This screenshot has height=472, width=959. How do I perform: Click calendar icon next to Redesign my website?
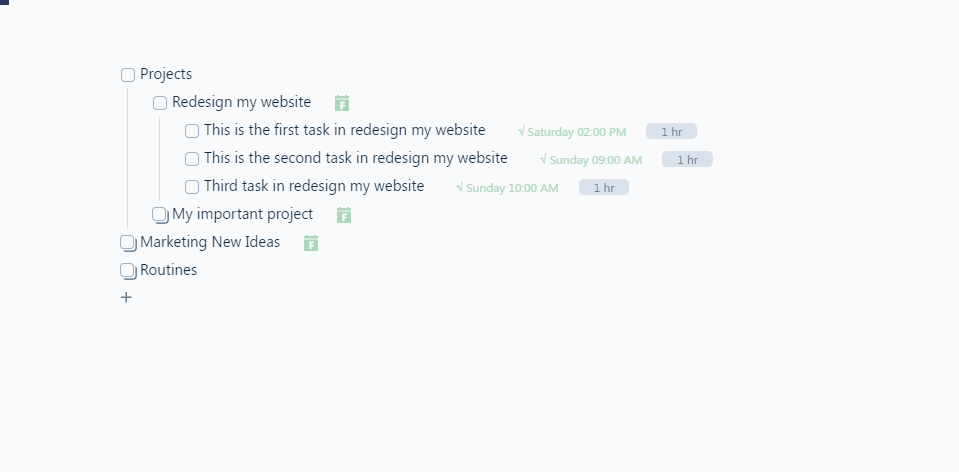coord(342,103)
